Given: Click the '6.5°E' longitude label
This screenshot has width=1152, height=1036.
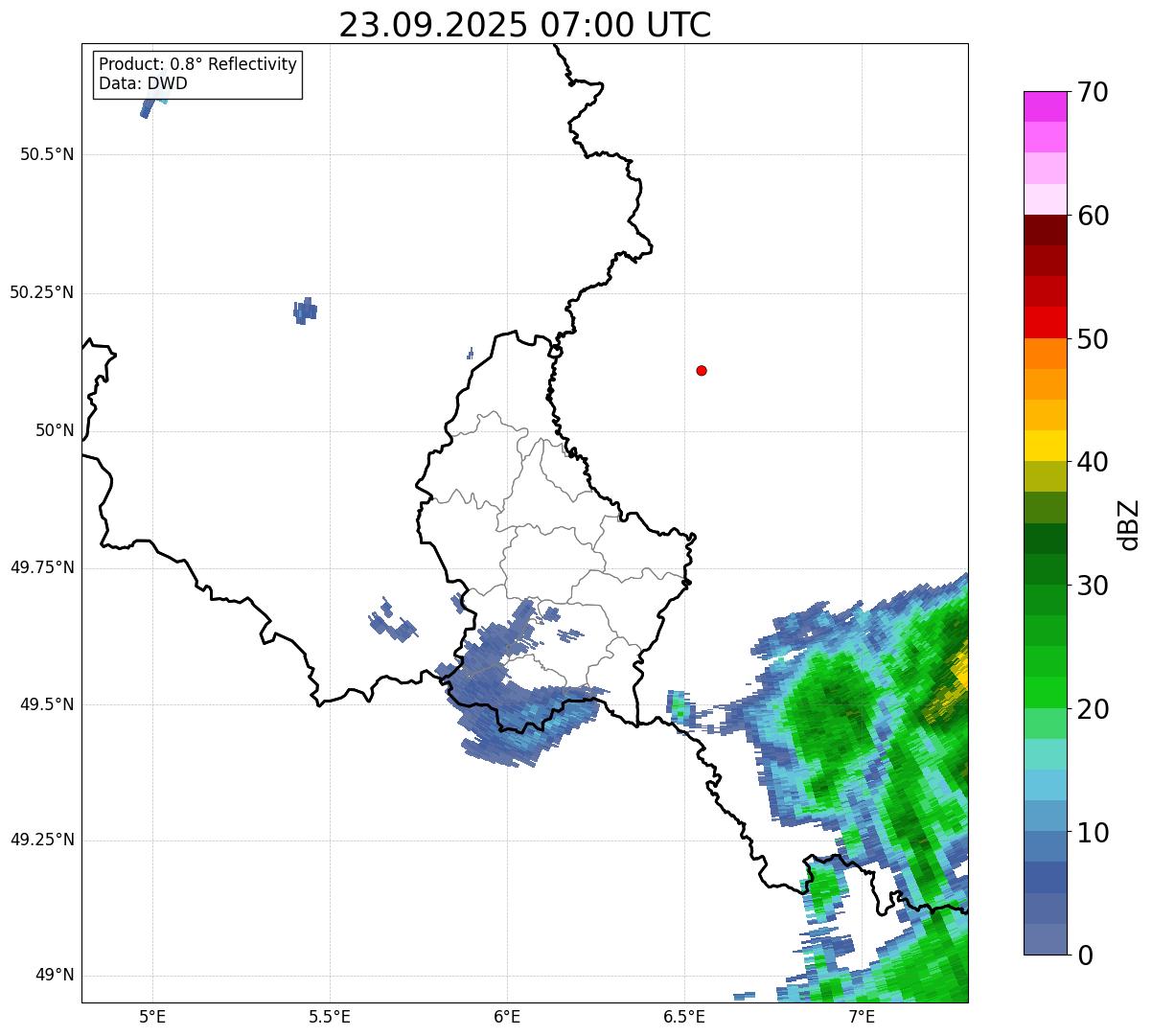Looking at the screenshot, I should click(684, 1017).
